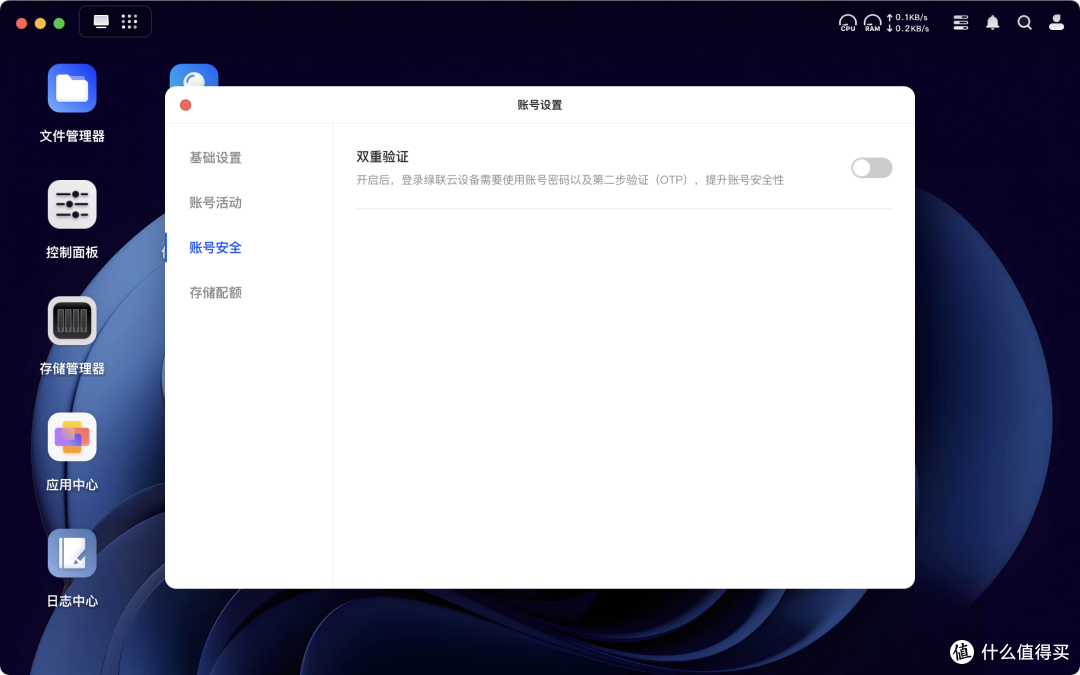Switch to the 存储配额 tab
The image size is (1080, 675).
tap(216, 292)
